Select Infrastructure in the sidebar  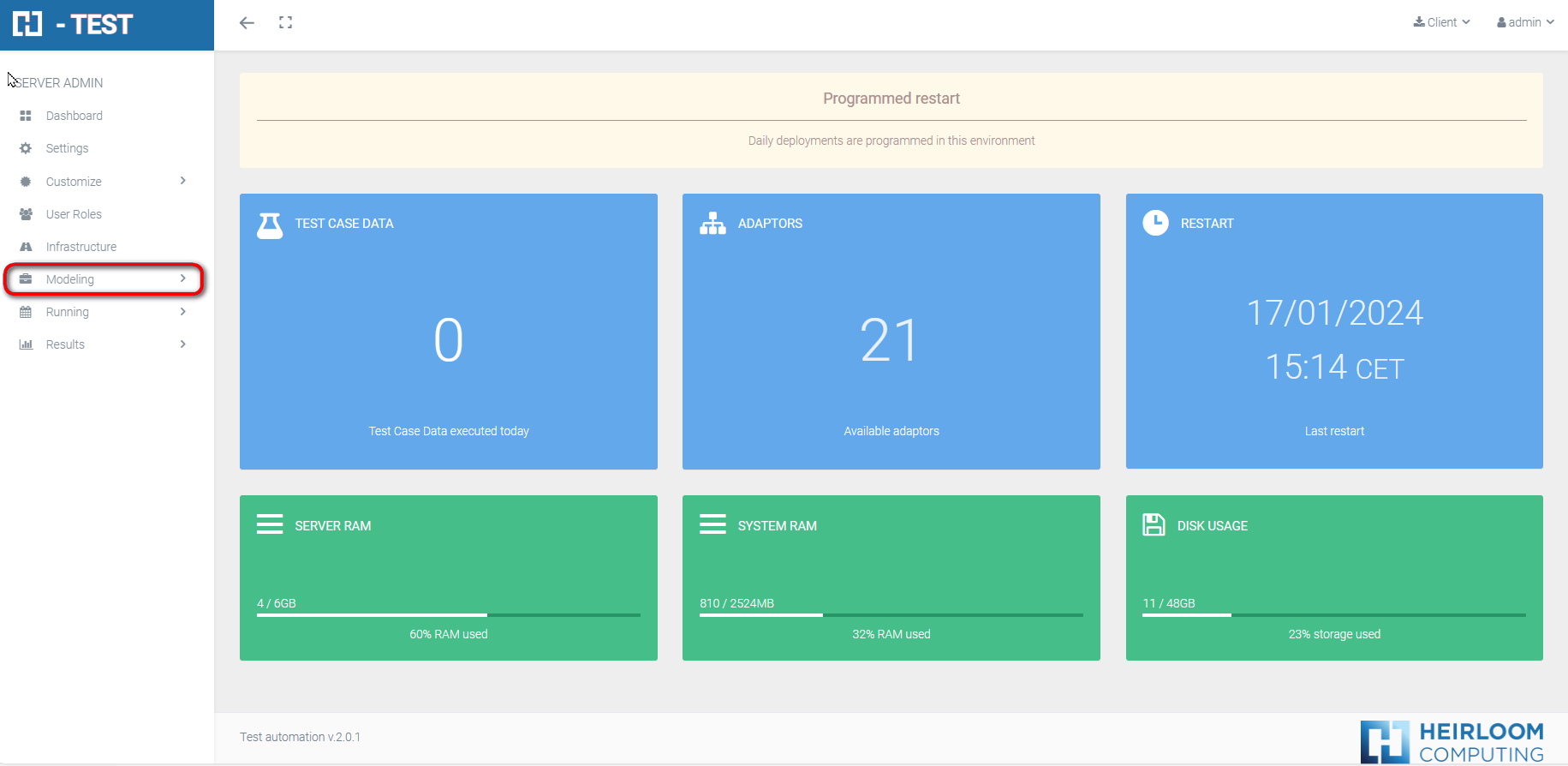81,247
